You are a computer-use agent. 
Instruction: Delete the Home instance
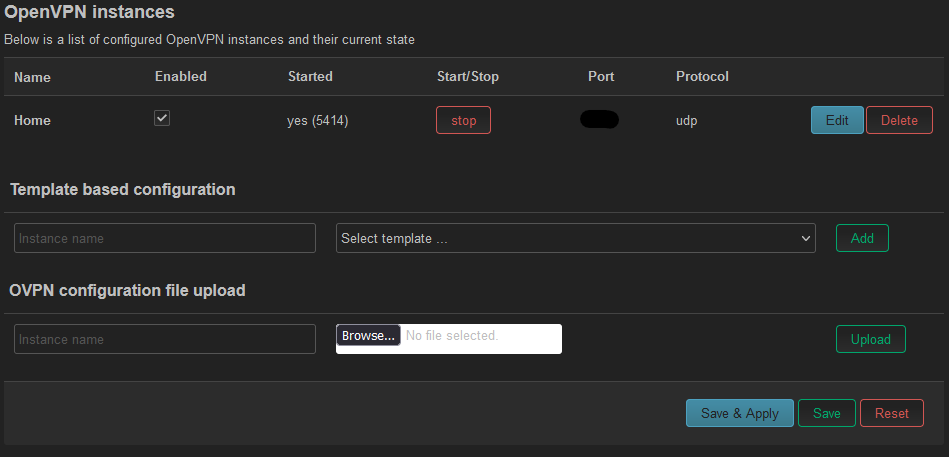899,120
